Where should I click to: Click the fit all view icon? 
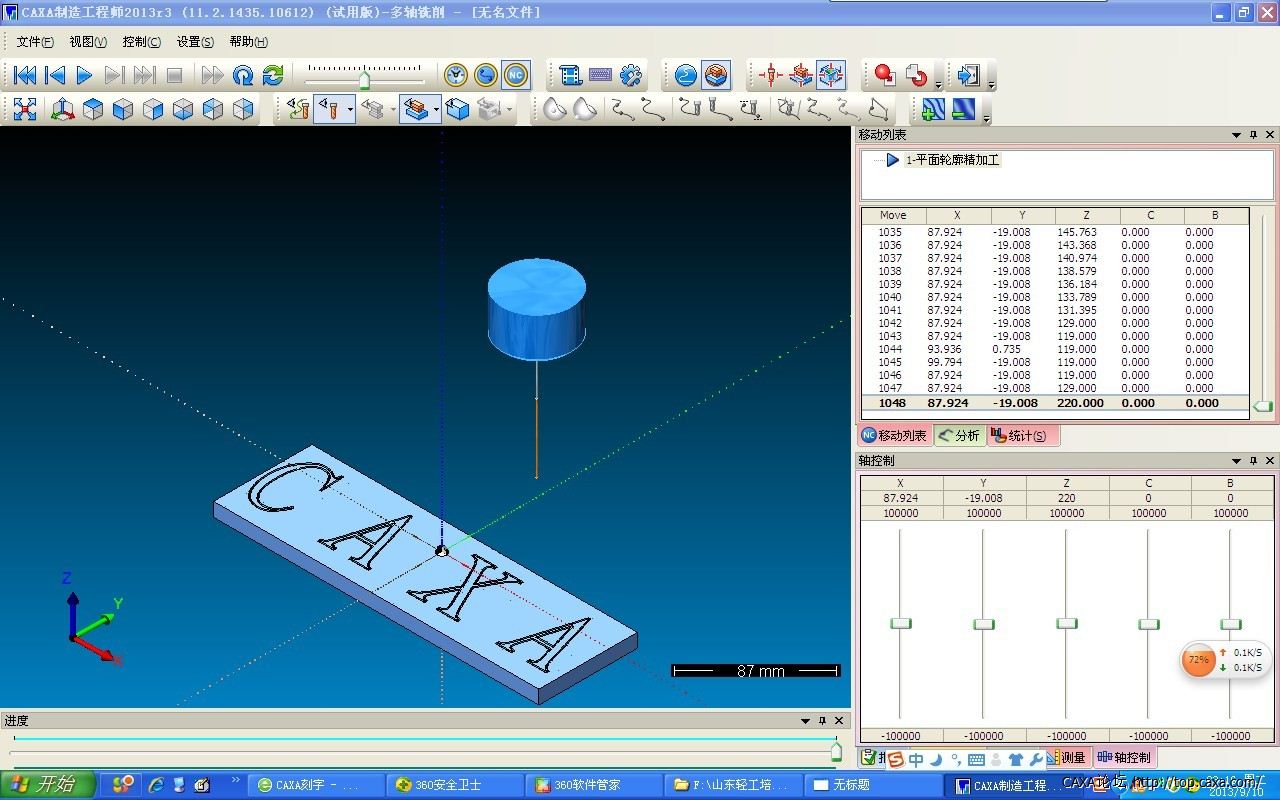tap(25, 109)
